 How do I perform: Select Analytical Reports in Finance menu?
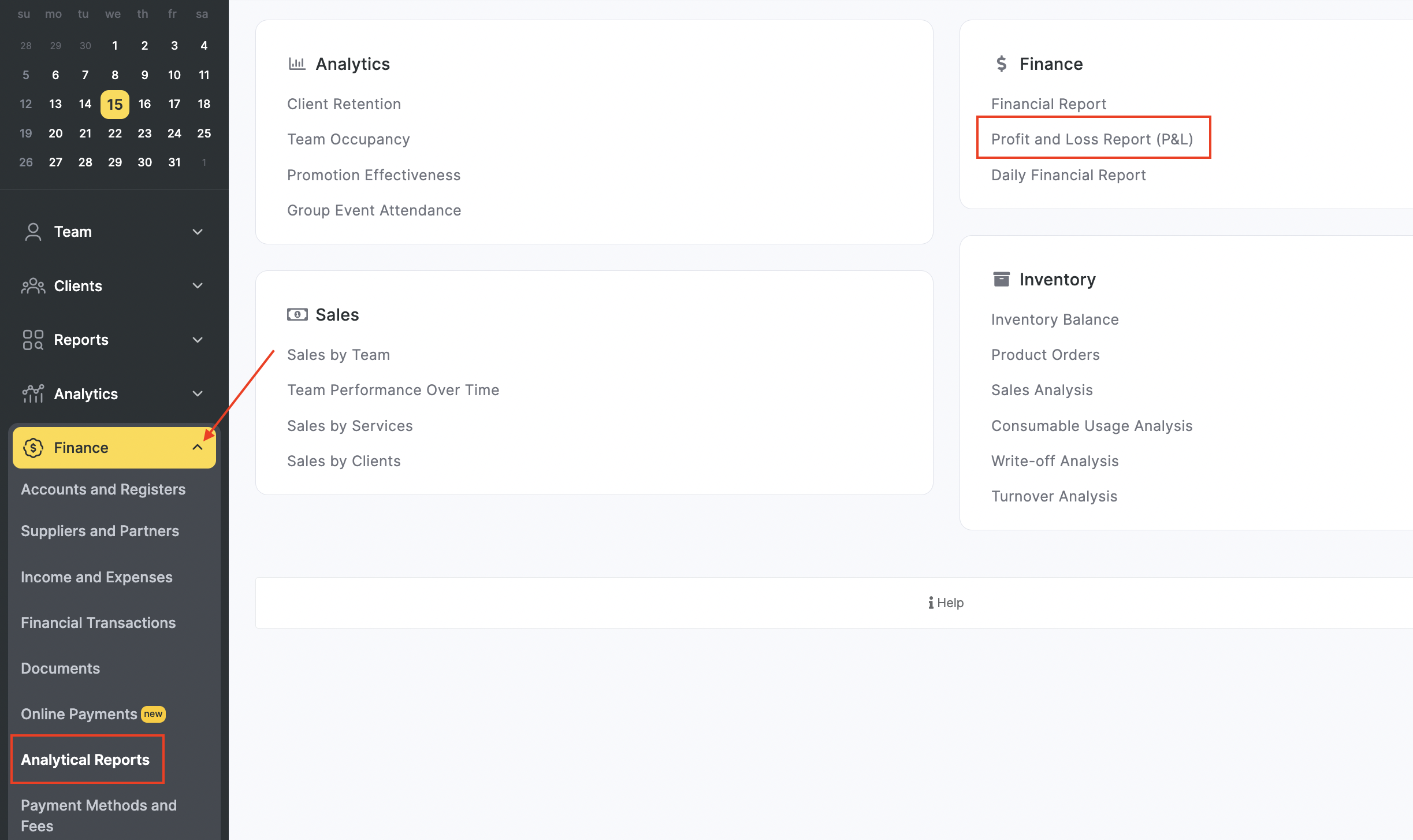pyautogui.click(x=85, y=760)
